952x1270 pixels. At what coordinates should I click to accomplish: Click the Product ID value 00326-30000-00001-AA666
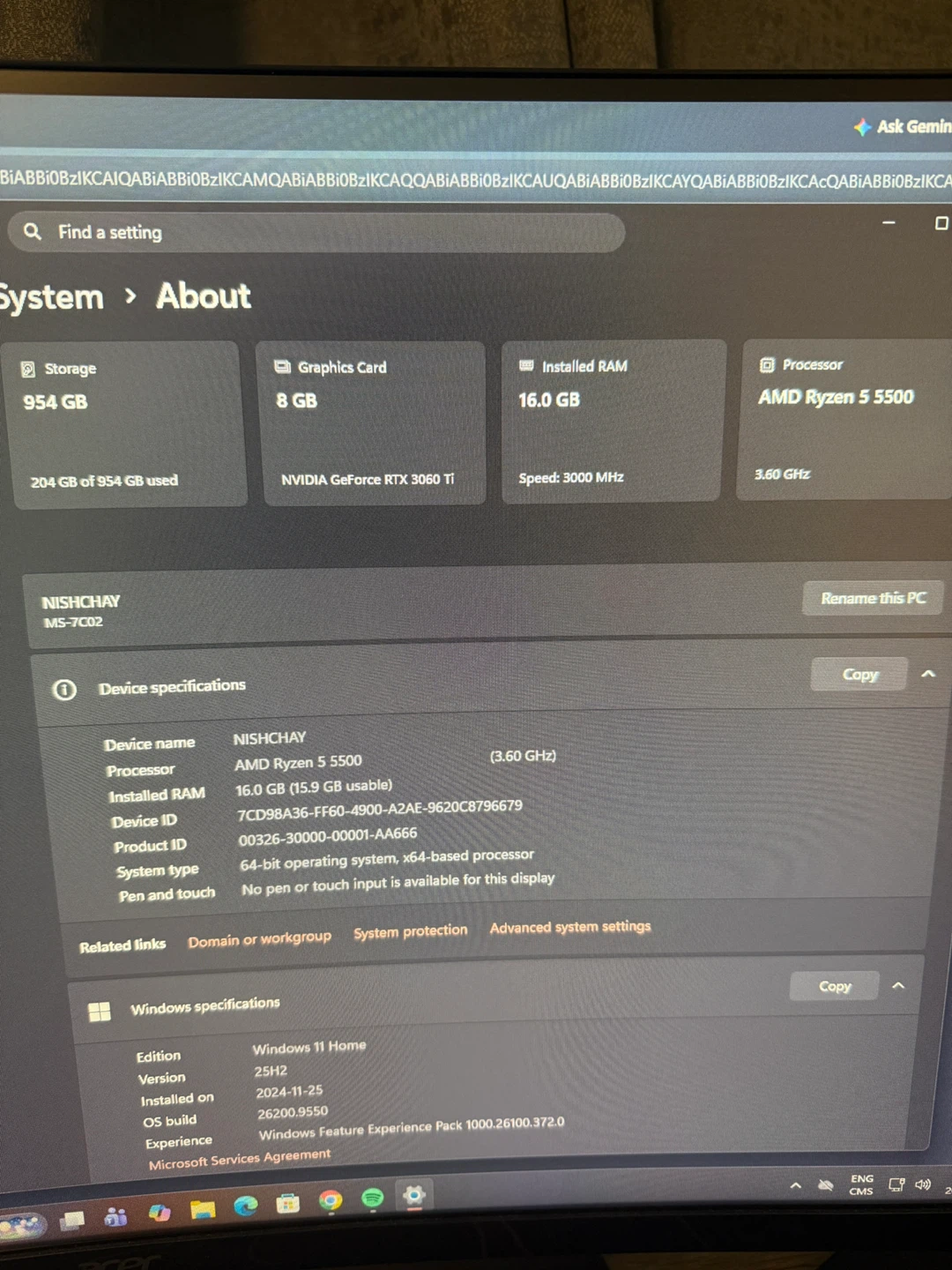[x=327, y=835]
